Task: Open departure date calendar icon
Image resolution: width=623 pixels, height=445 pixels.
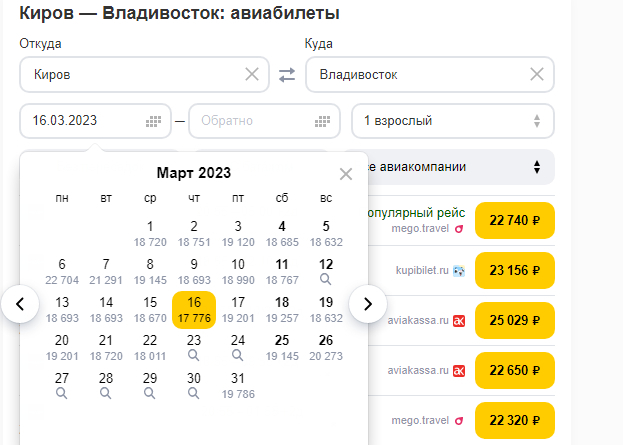Action: click(x=154, y=121)
